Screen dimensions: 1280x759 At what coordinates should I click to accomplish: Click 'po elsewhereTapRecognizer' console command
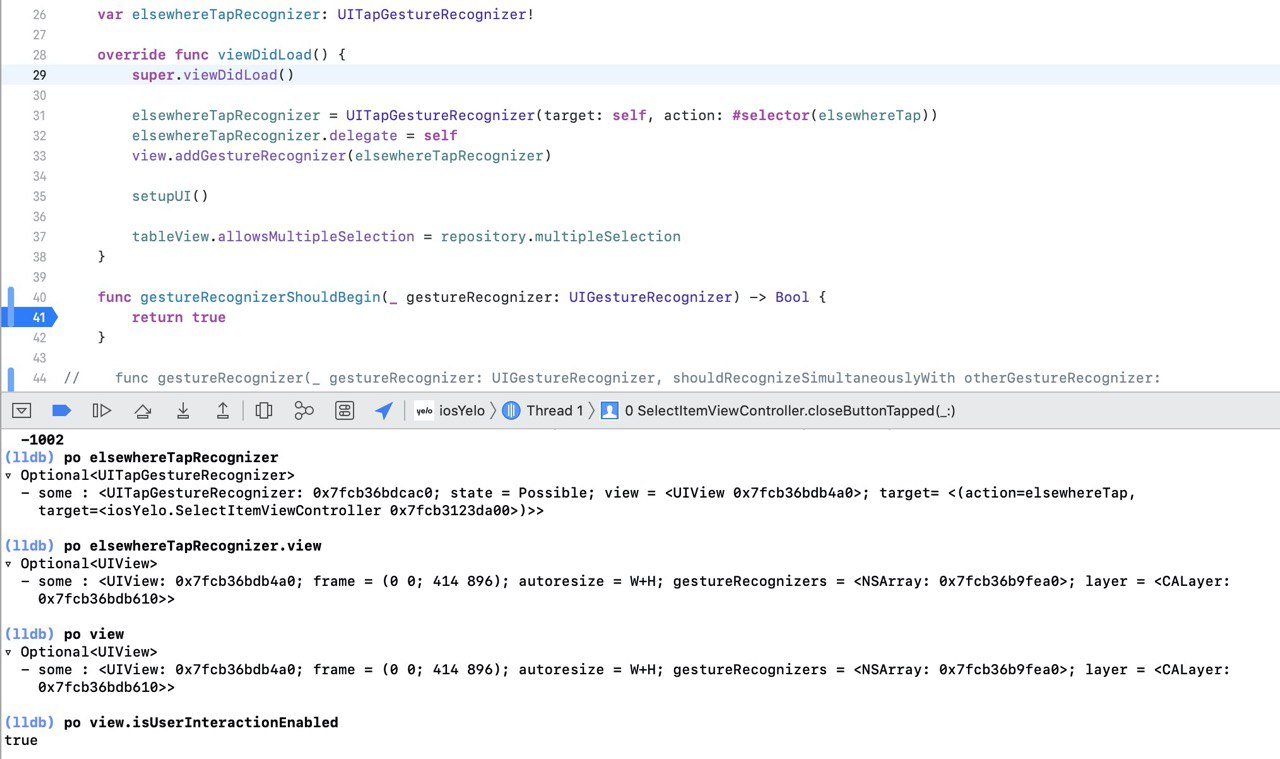point(170,458)
